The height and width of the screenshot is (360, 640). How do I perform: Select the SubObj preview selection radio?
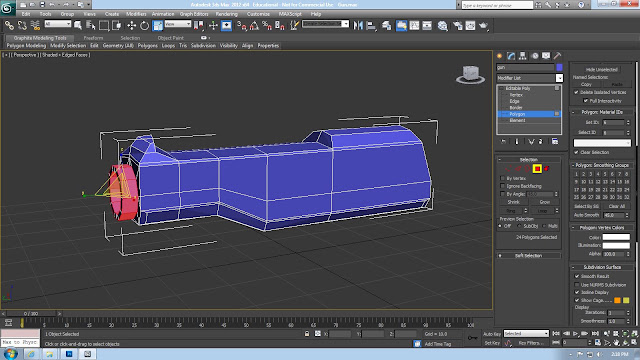(519, 226)
